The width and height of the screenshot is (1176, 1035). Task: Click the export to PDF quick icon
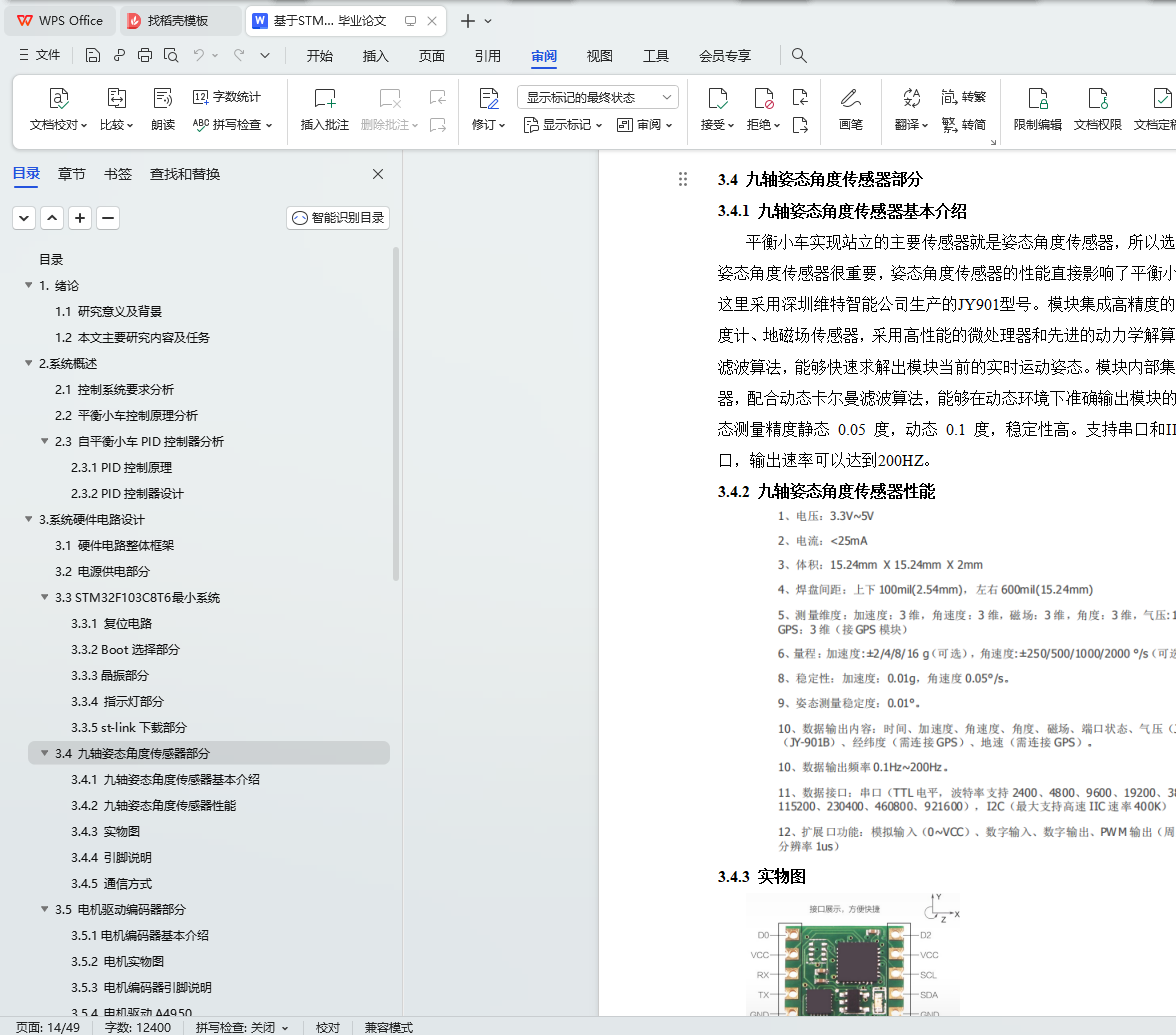coord(119,56)
